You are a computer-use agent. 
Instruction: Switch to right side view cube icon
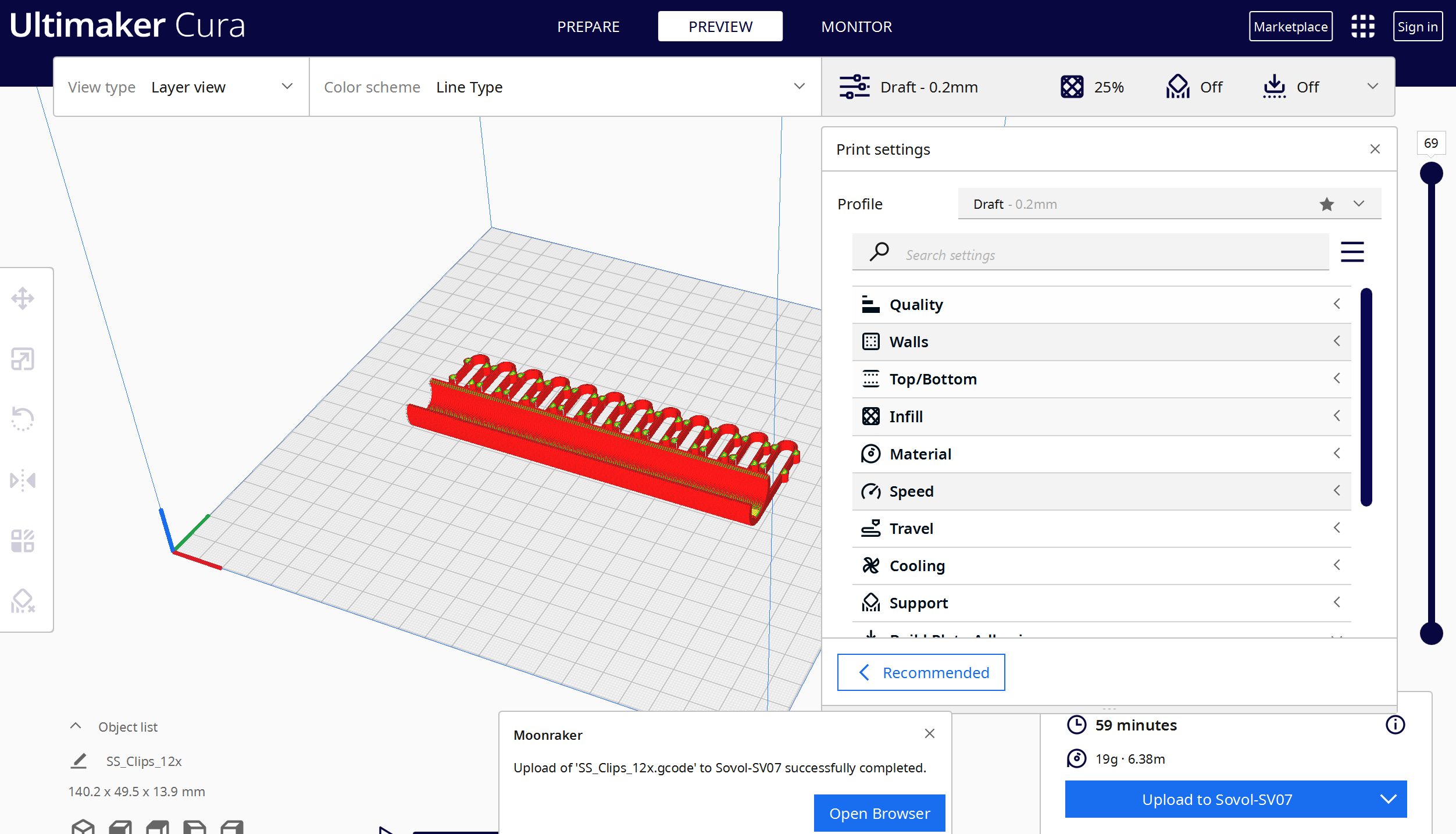tap(232, 826)
